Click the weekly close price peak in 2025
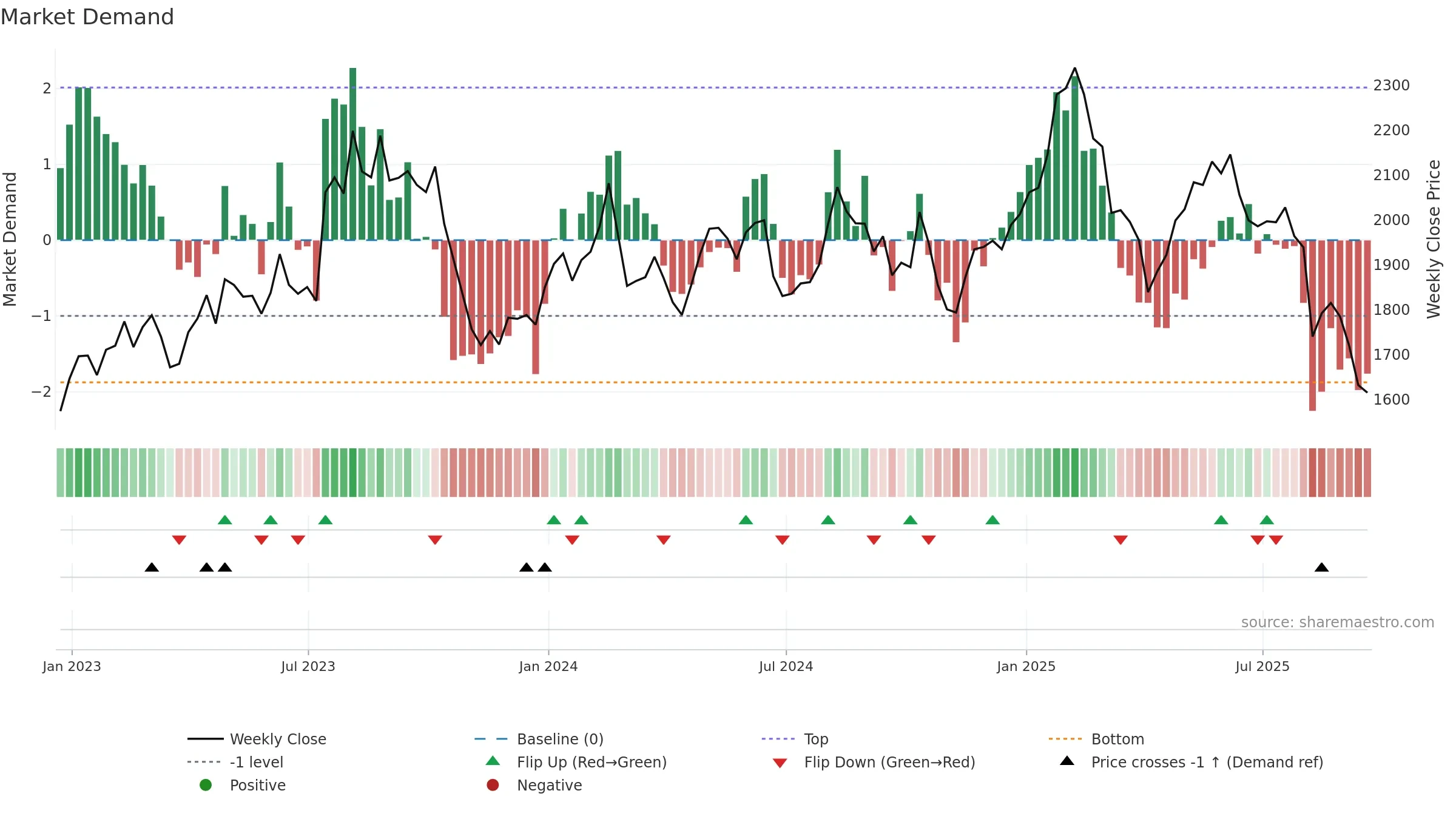This screenshot has width=1456, height=819. (1075, 68)
